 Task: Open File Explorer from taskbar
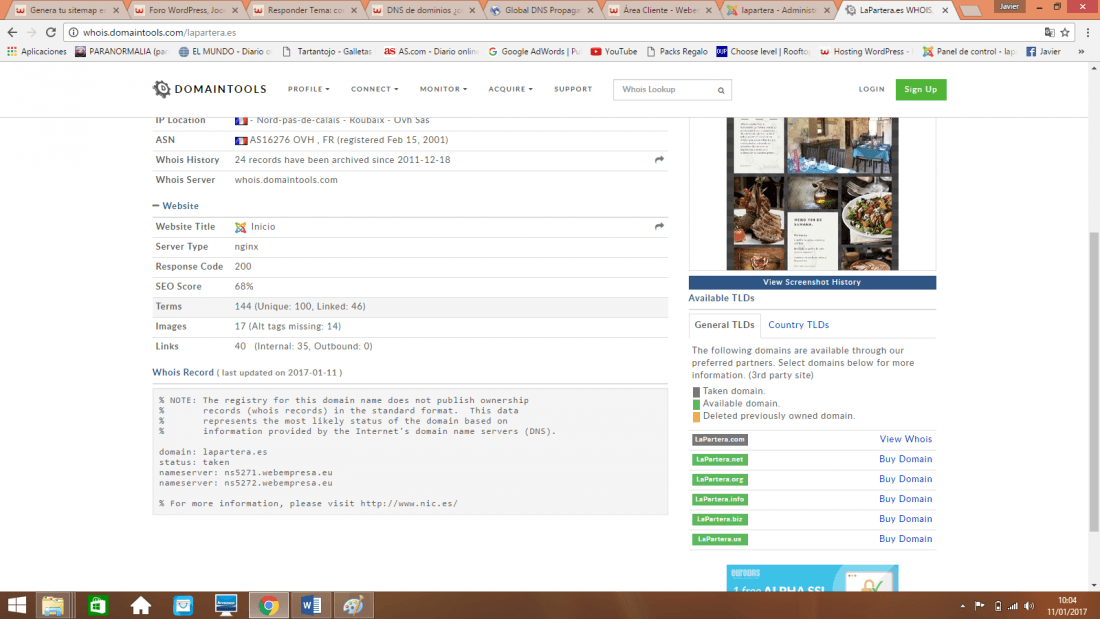(53, 605)
